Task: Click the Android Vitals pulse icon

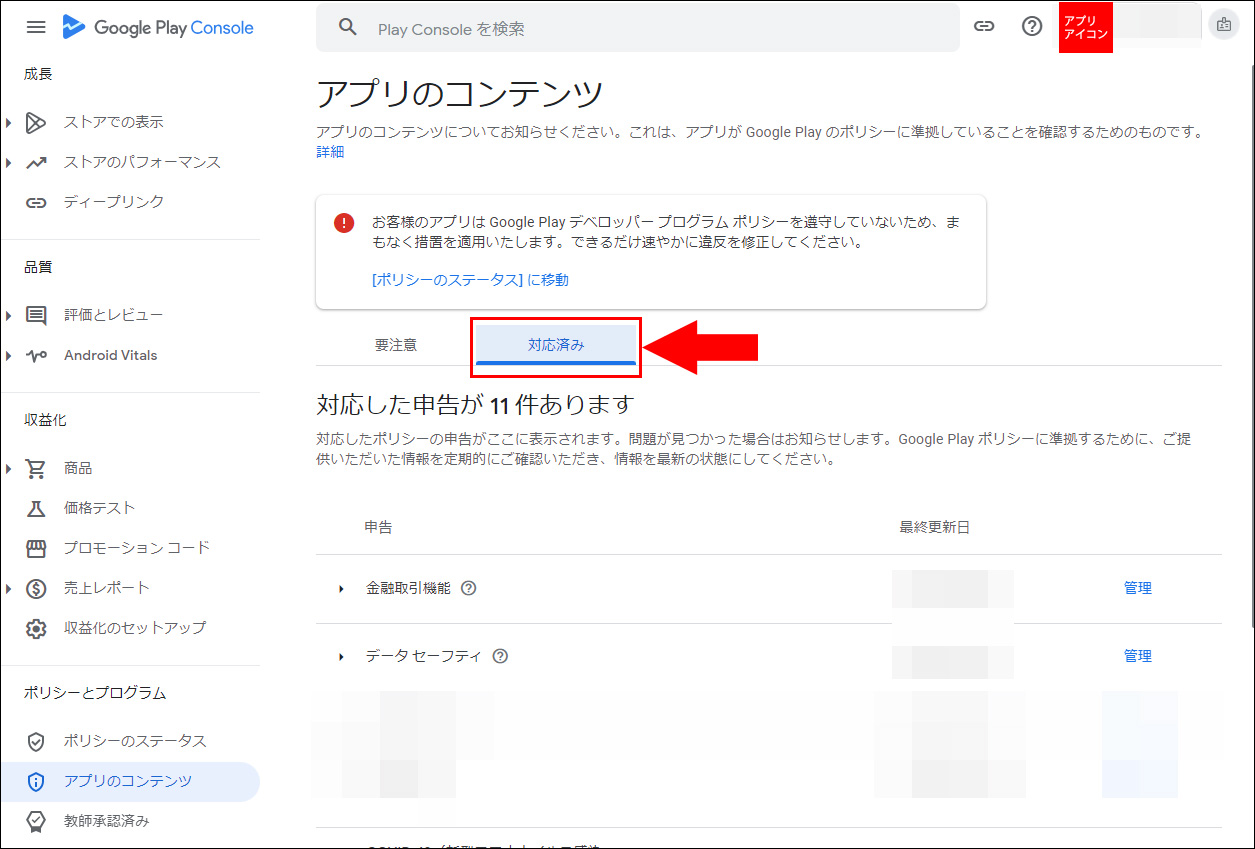Action: pos(36,355)
